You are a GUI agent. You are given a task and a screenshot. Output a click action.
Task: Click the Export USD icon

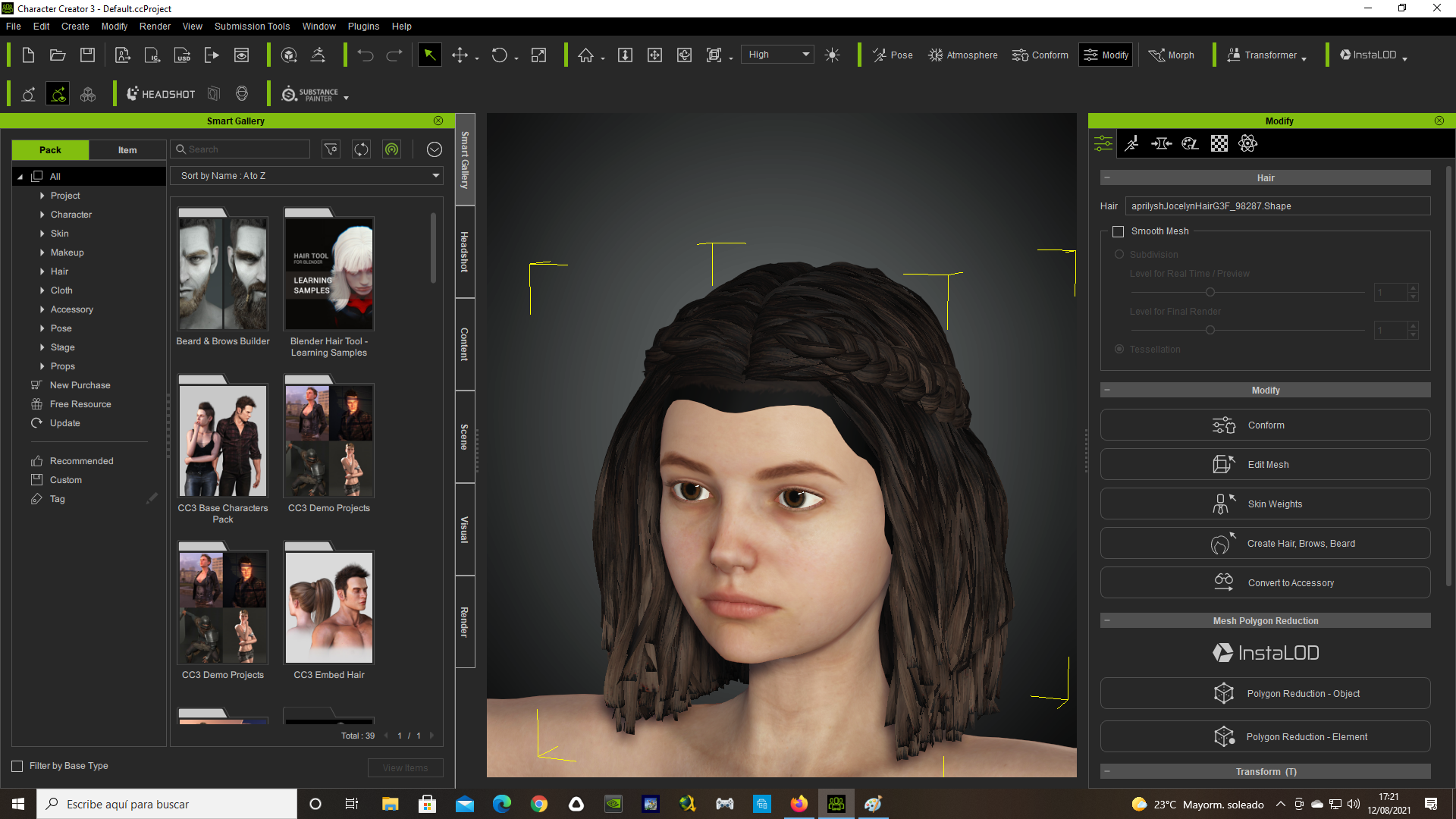[183, 55]
